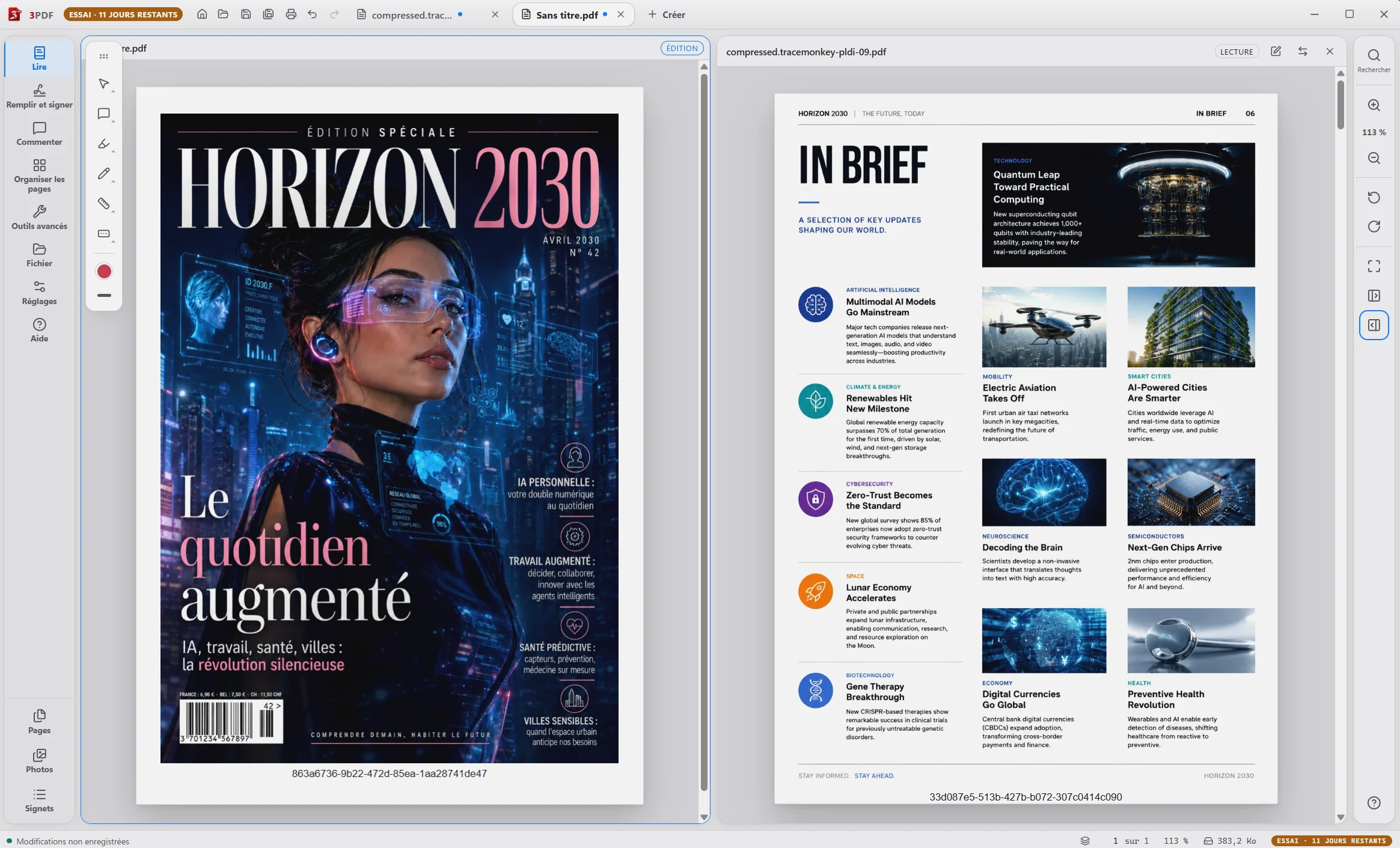Enter fullscreen view mode
This screenshot has width=1400, height=848.
tap(1374, 266)
